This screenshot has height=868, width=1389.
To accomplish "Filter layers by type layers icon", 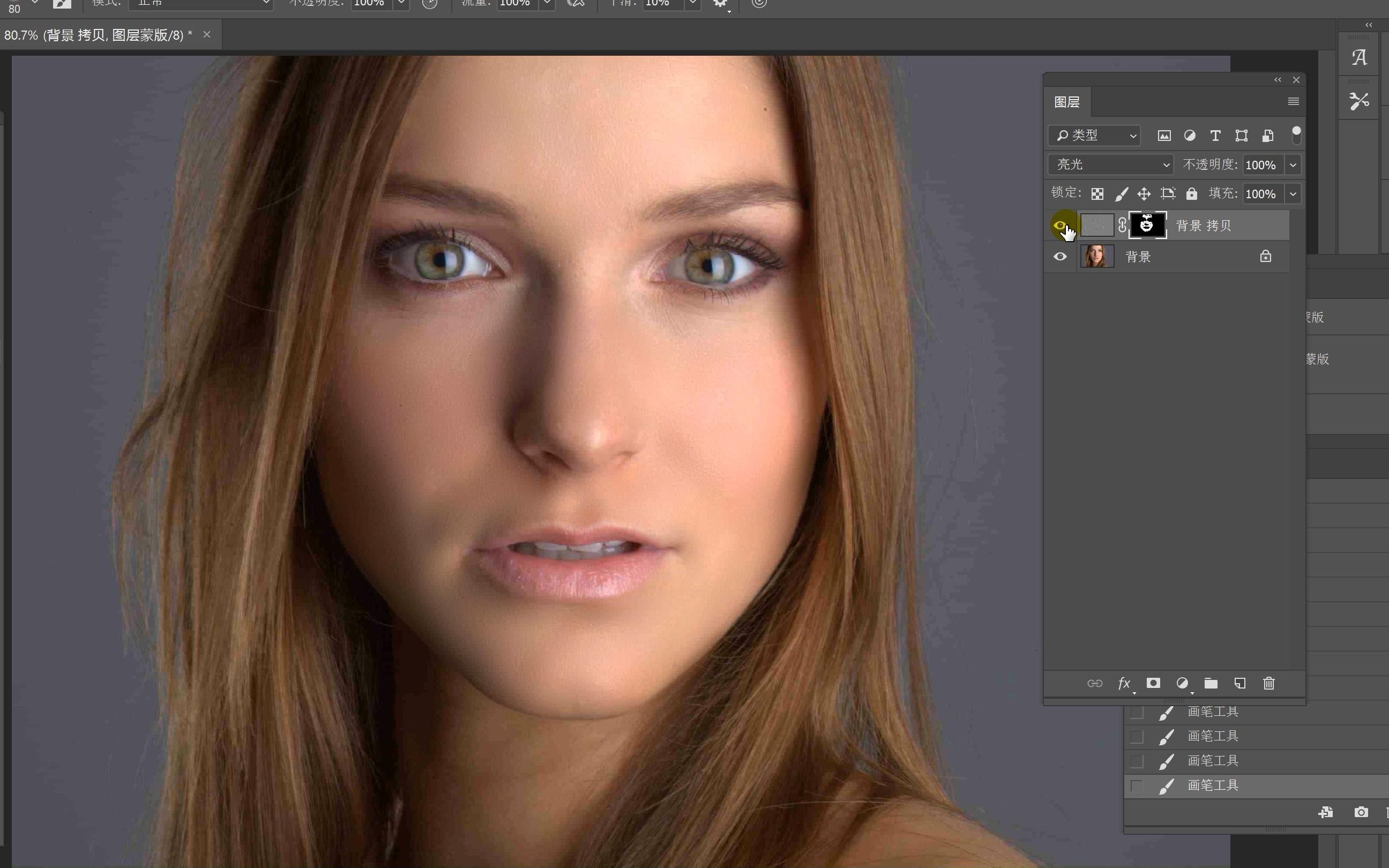I will click(x=1215, y=136).
